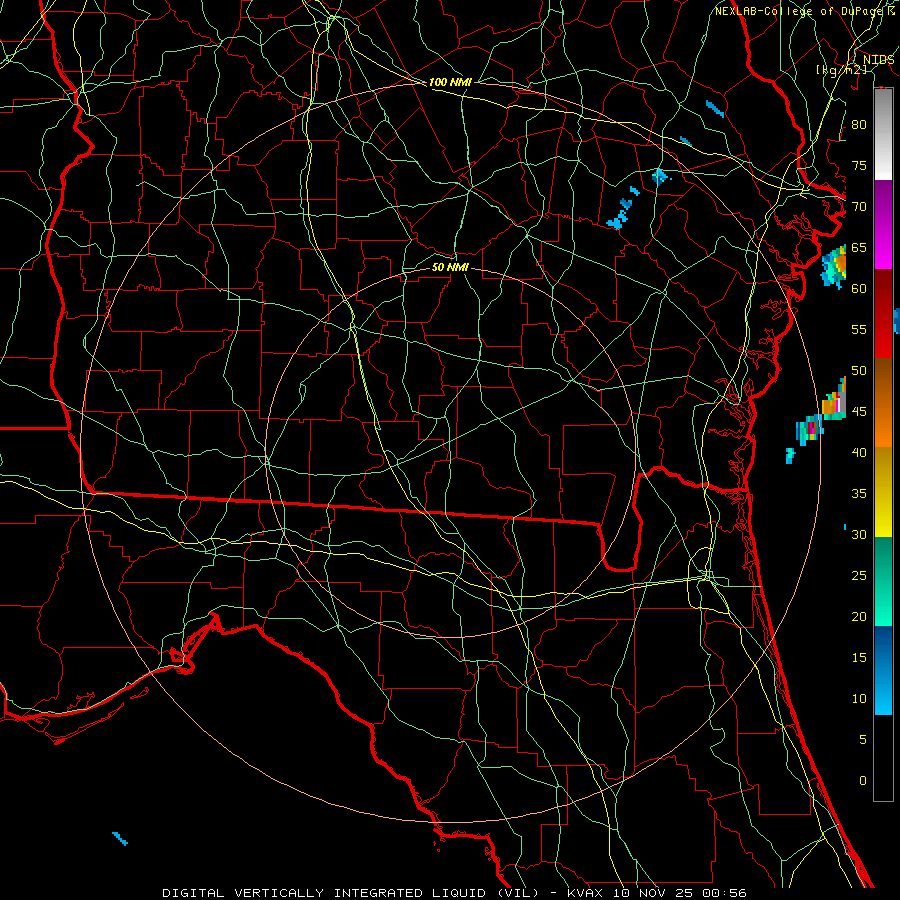Click the orange-cored echo on the Georgia coast
The width and height of the screenshot is (900, 900).
pos(834,266)
